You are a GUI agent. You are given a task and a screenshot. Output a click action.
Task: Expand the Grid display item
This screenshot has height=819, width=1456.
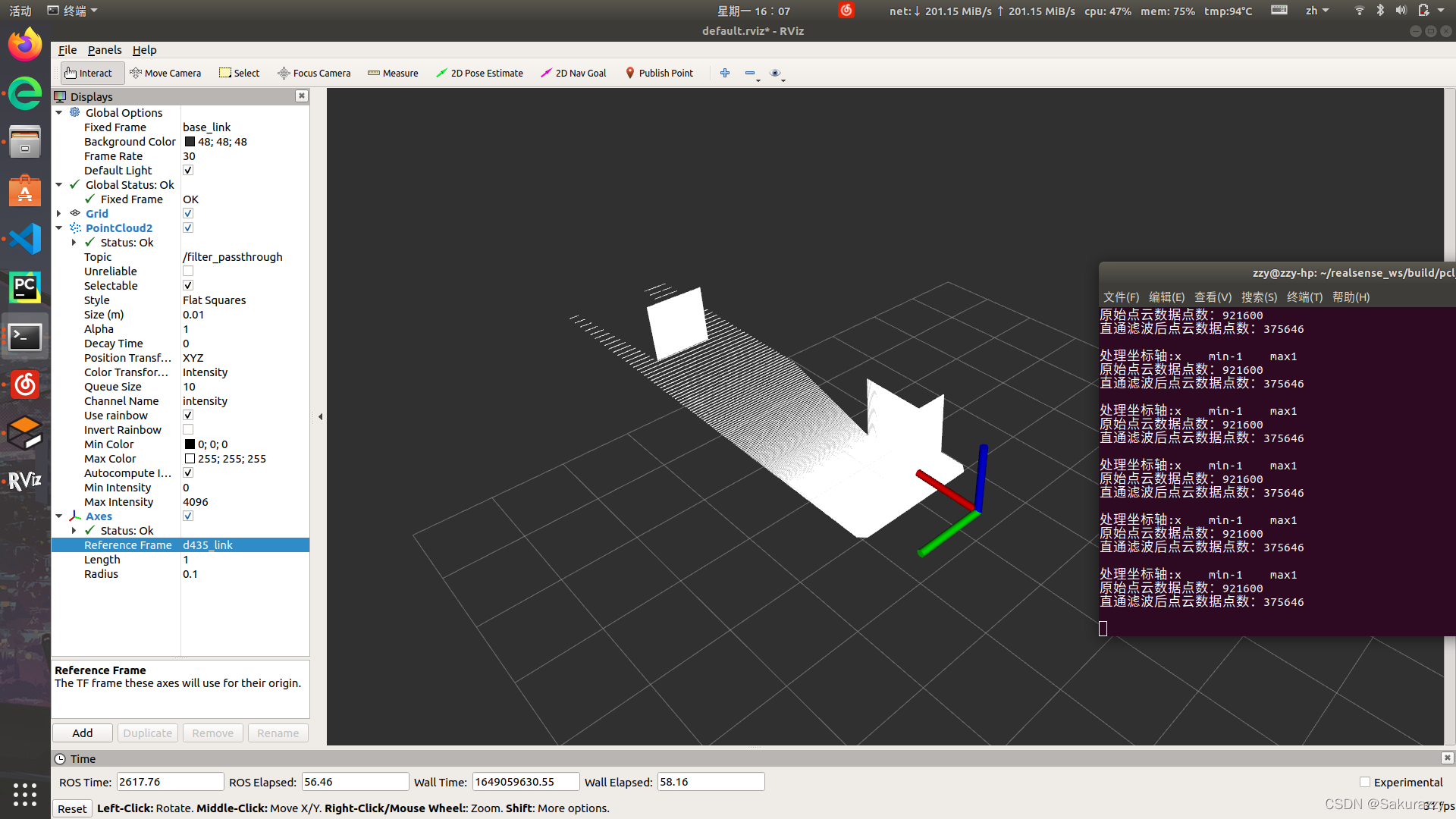59,214
